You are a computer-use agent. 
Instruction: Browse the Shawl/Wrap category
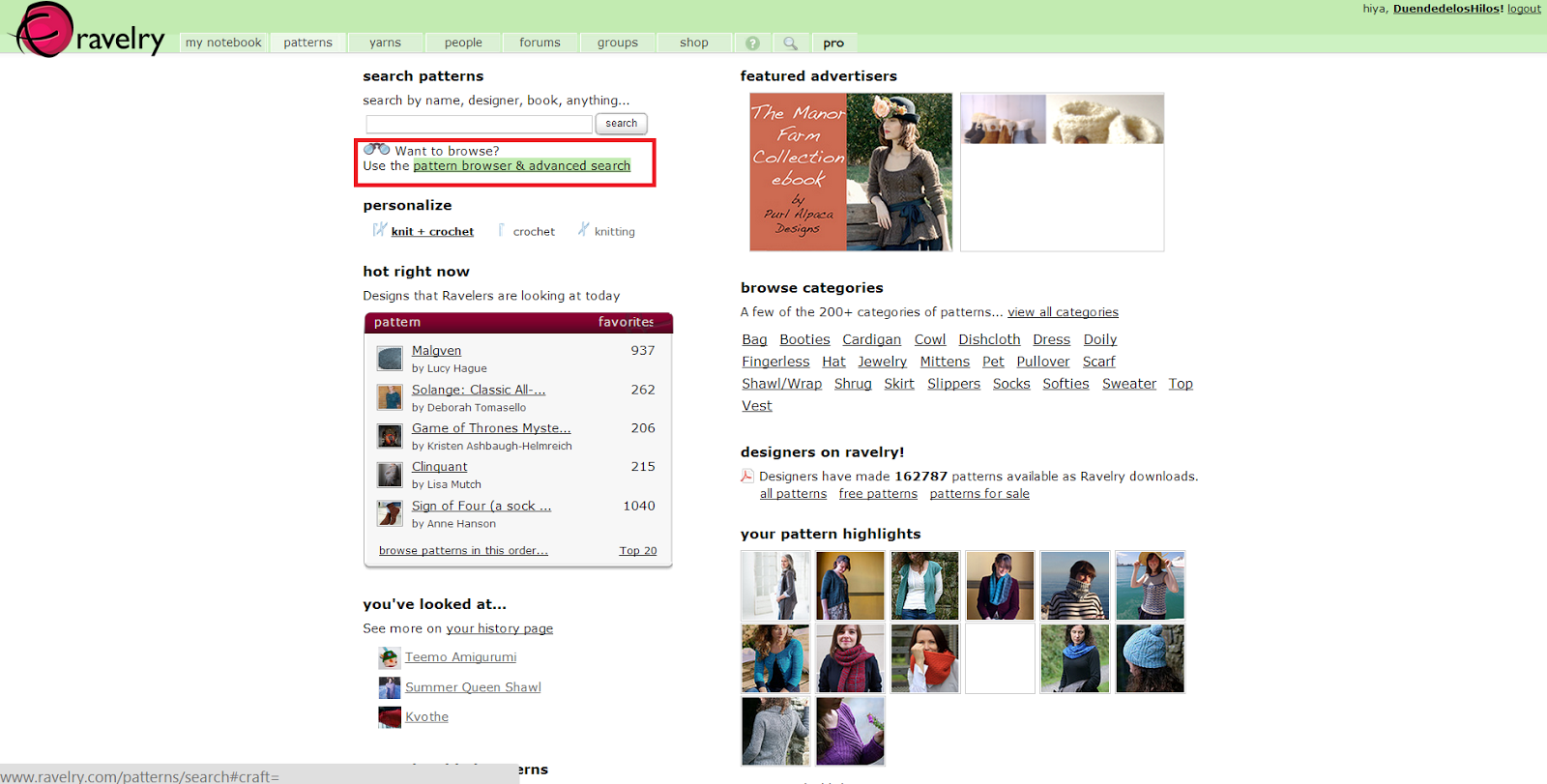click(781, 384)
